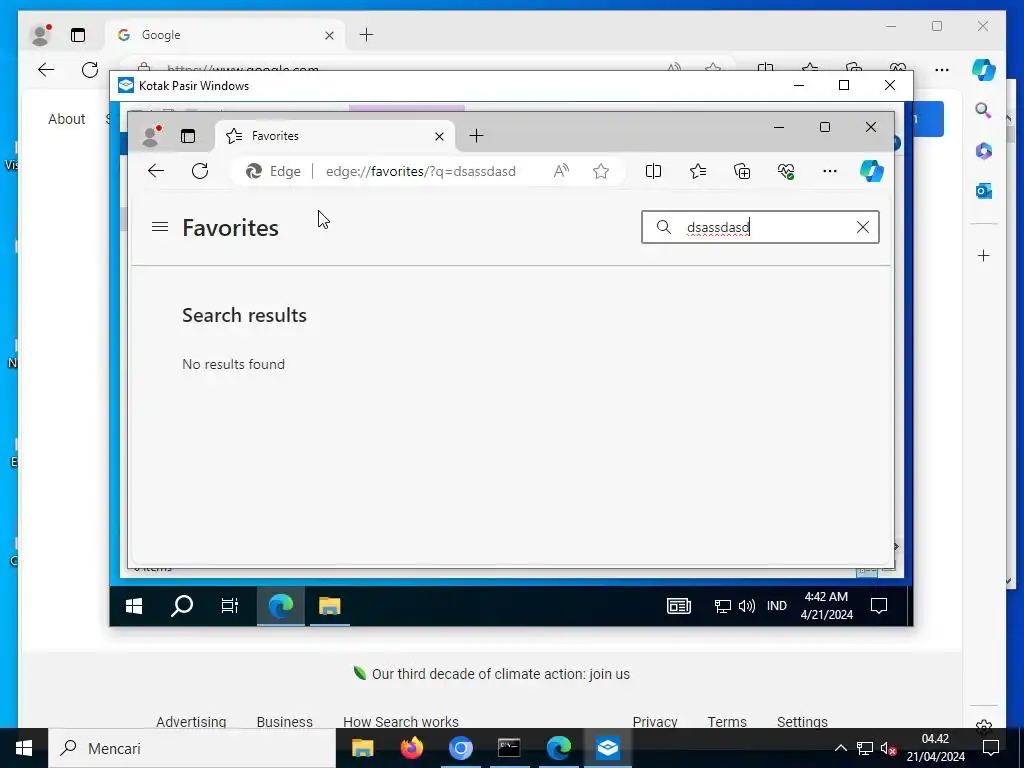Open the sandbox Start menu
The width and height of the screenshot is (1024, 768).
click(x=134, y=606)
